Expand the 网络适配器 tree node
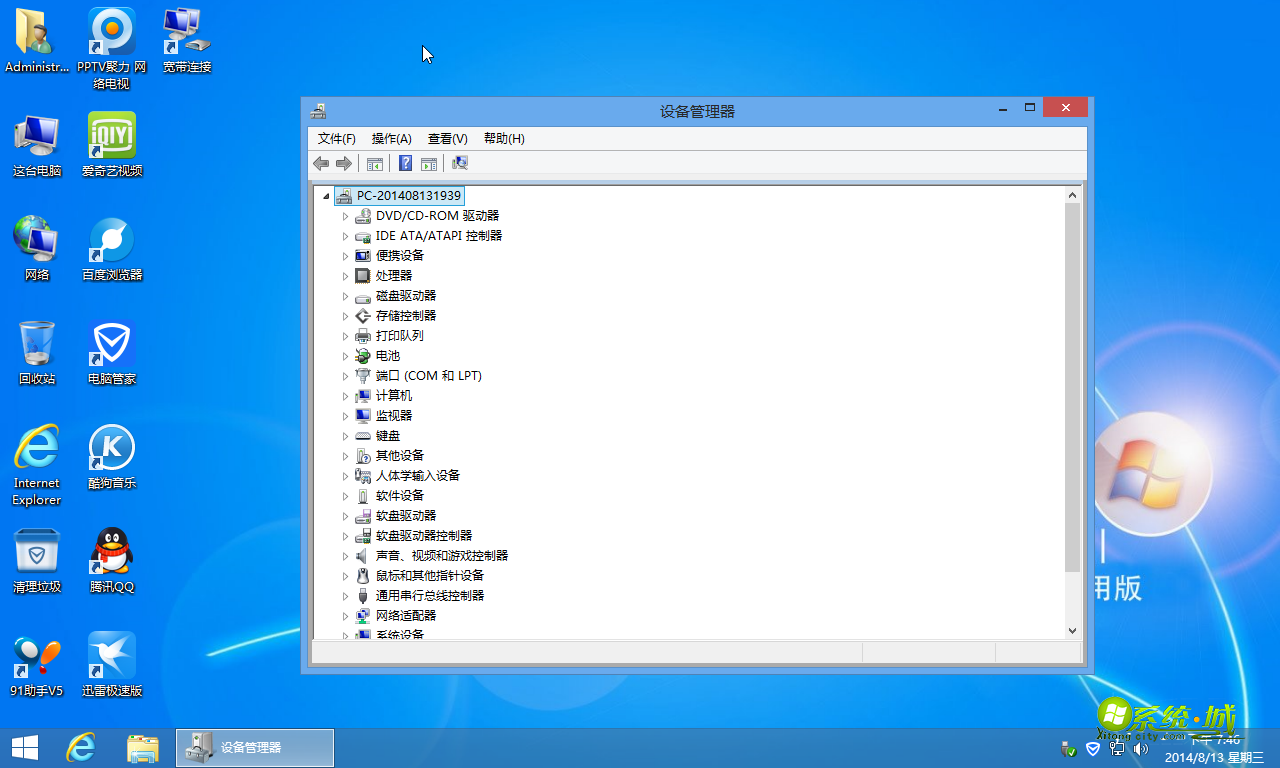The height and width of the screenshot is (768, 1280). click(x=345, y=615)
